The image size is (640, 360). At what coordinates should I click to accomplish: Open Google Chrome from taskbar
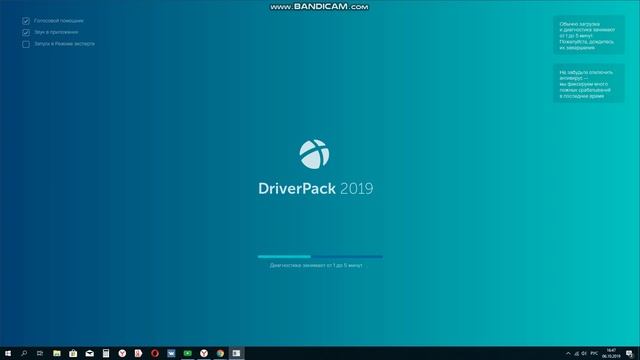[220, 353]
